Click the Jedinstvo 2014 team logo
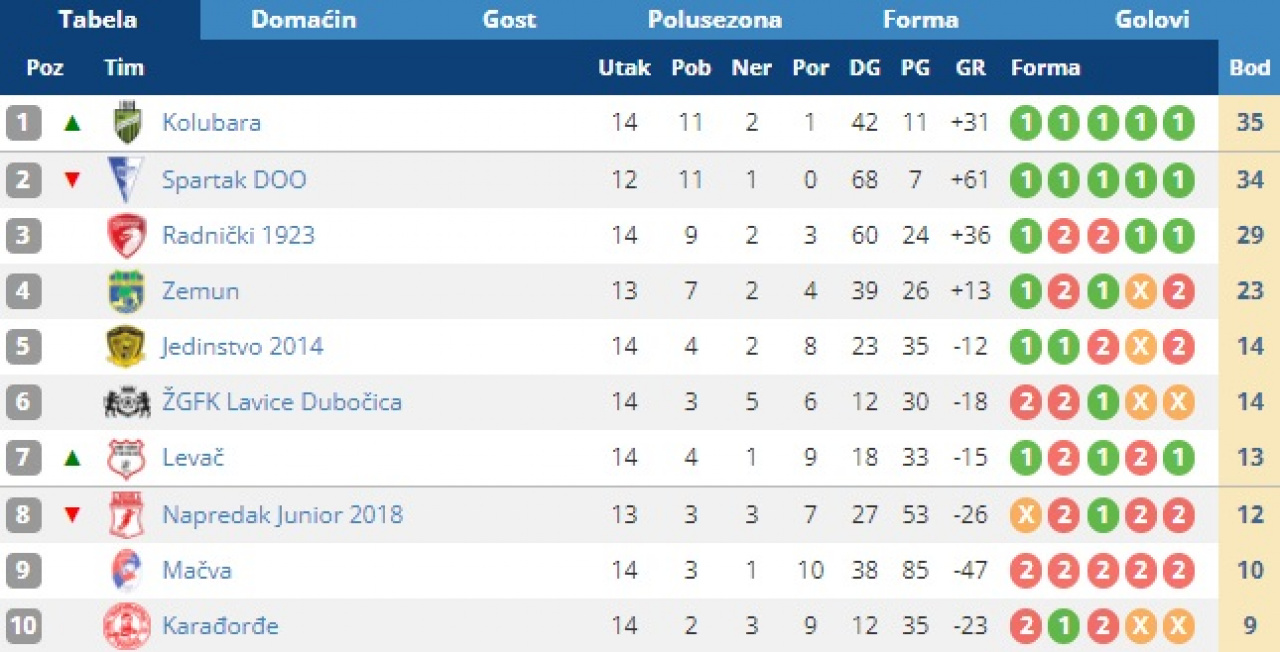 [x=126, y=347]
